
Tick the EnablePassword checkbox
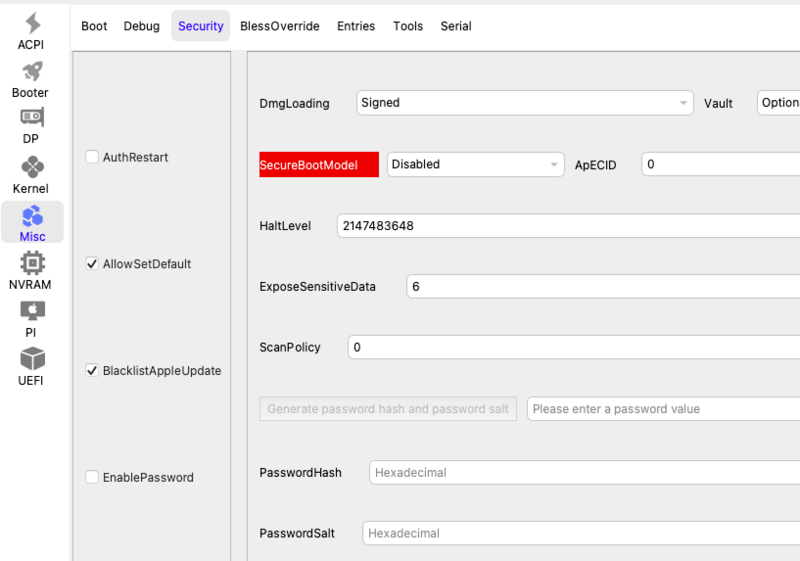point(92,477)
